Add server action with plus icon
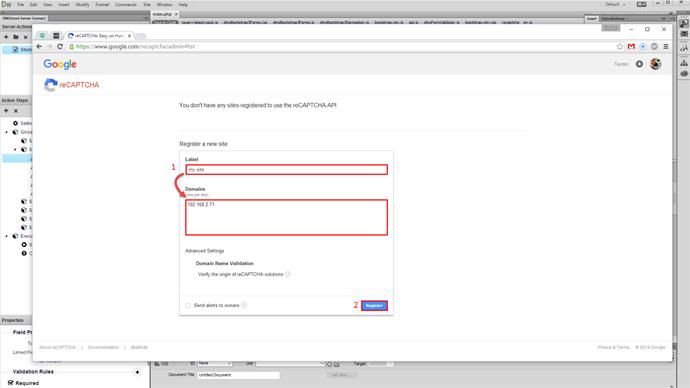The width and height of the screenshot is (690, 388). (6, 37)
